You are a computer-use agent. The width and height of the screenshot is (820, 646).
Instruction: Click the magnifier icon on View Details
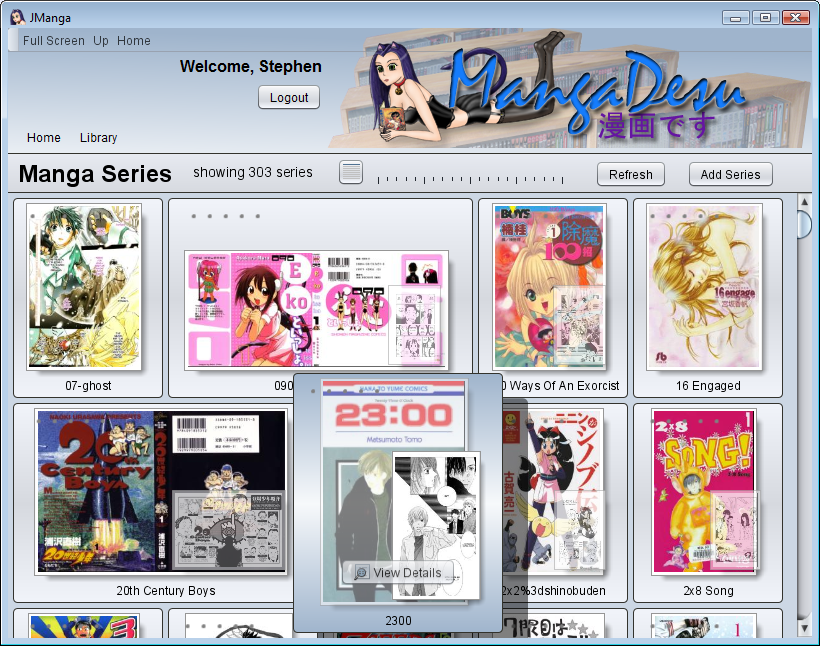pyautogui.click(x=361, y=573)
